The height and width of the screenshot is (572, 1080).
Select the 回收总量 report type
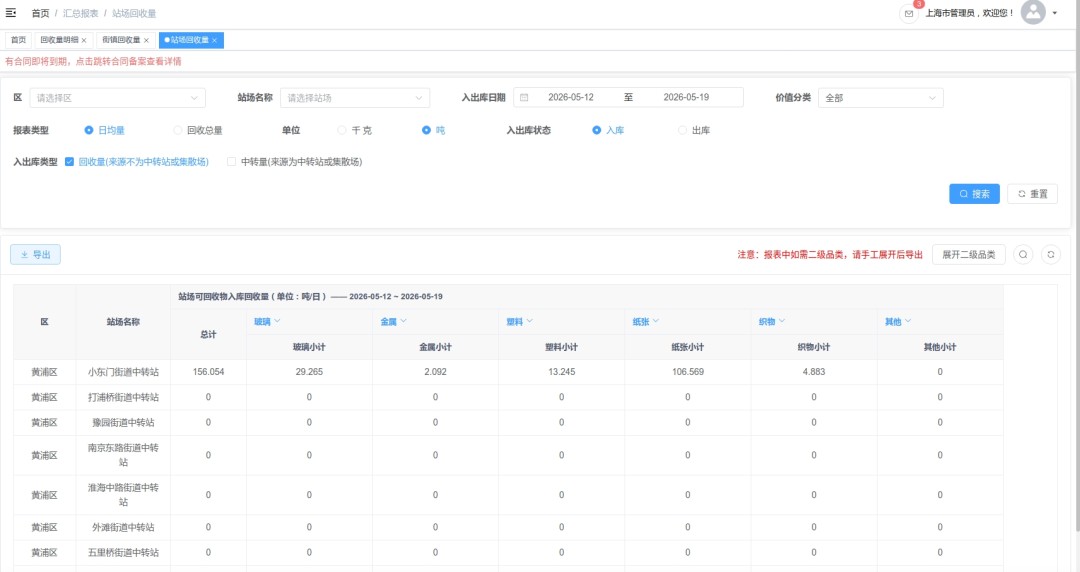[x=198, y=130]
